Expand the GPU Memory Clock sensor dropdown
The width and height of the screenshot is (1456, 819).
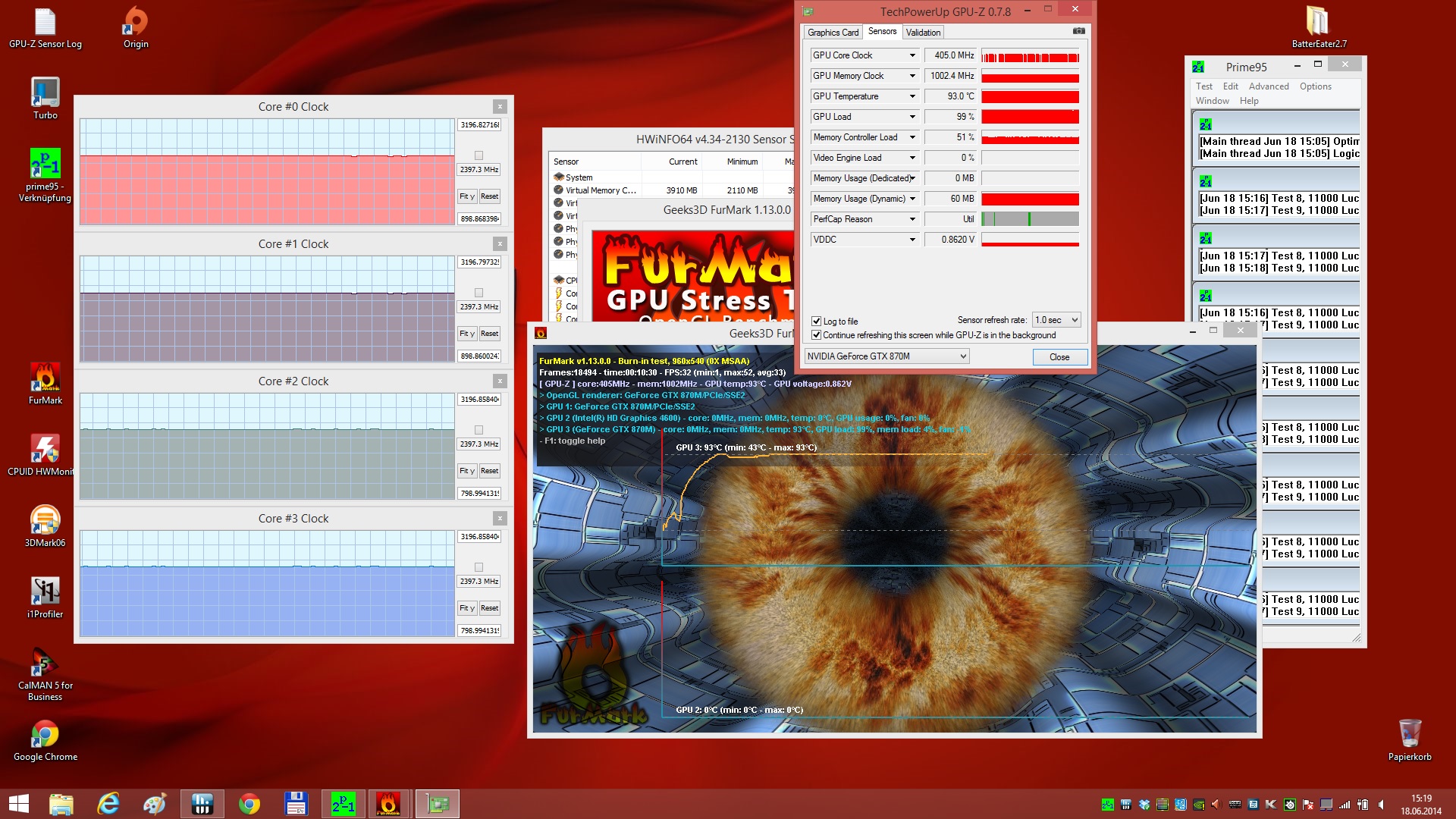click(x=912, y=76)
